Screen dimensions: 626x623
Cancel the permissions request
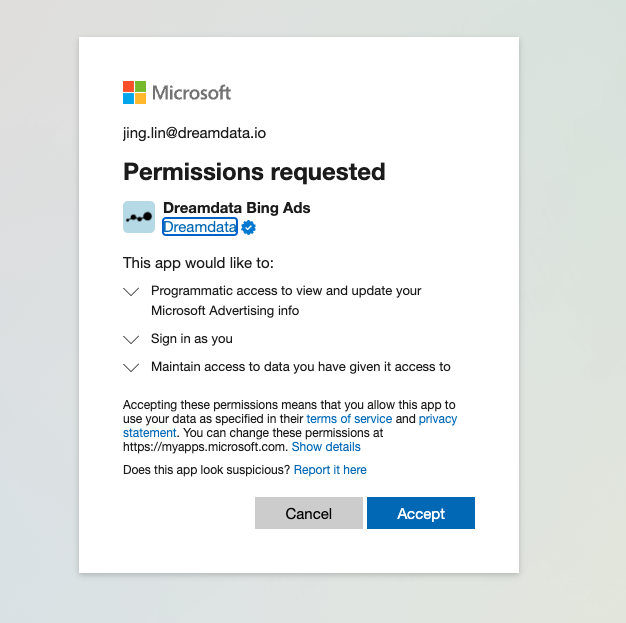point(309,513)
